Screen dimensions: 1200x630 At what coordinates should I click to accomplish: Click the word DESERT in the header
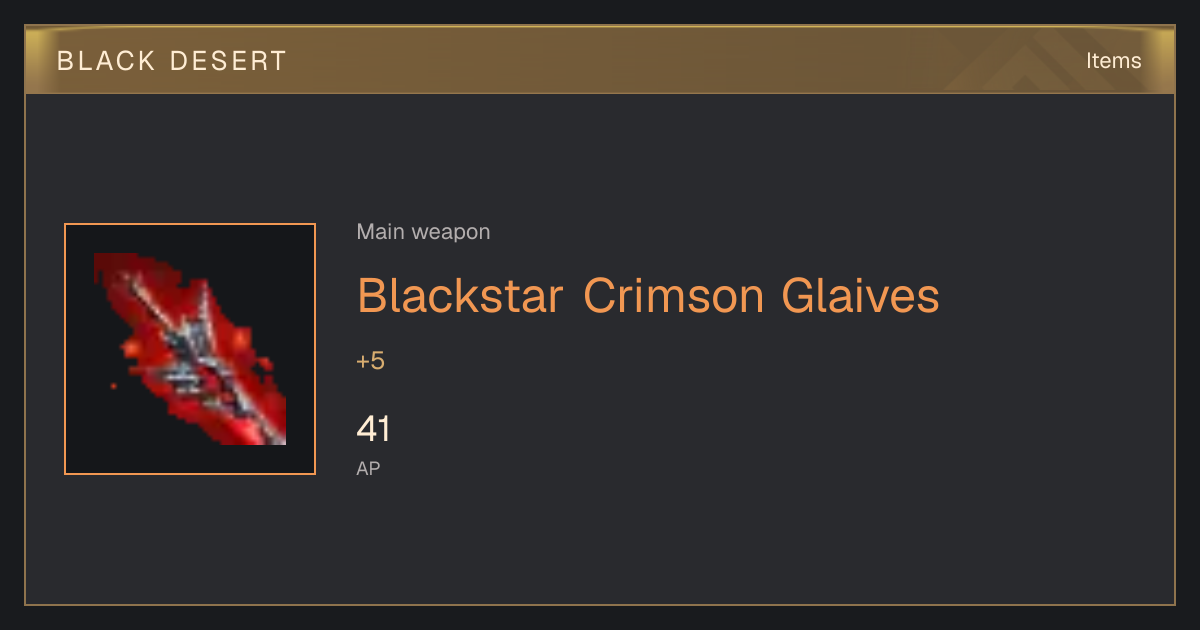(228, 61)
